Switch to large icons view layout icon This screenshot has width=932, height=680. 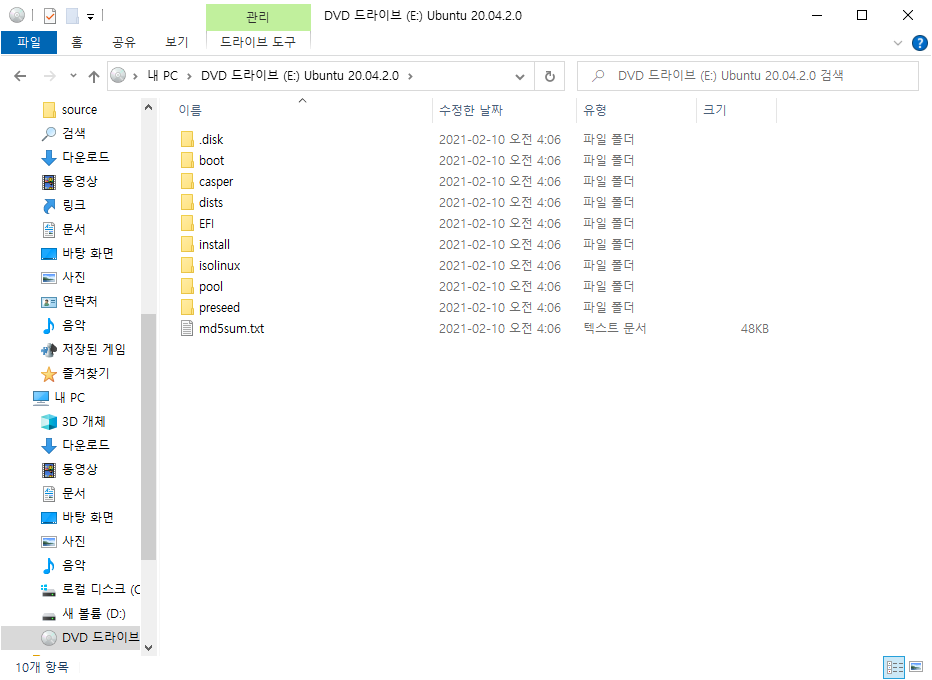[x=916, y=668]
